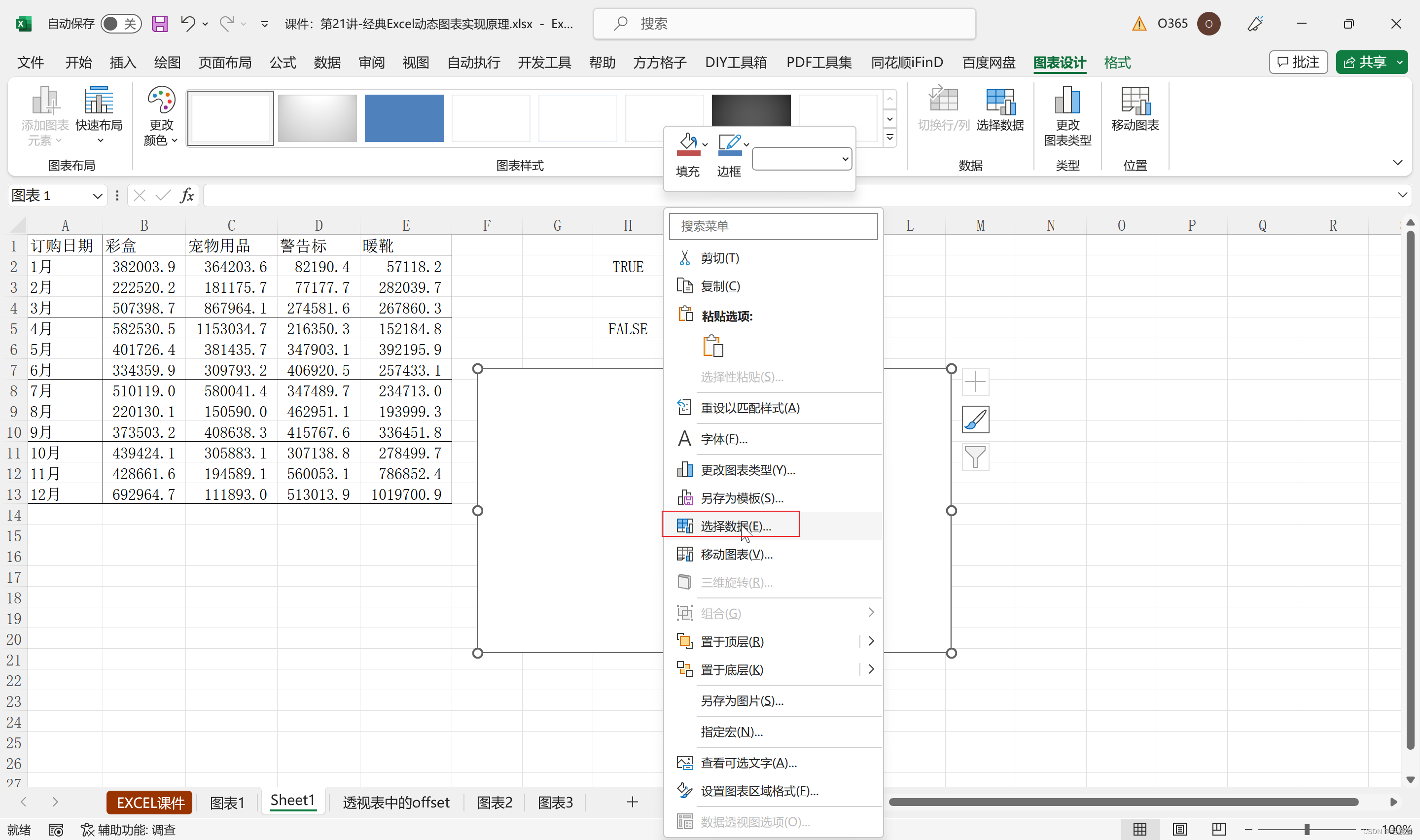Click the Excel app icon
This screenshot has height=840, width=1420.
[23, 23]
